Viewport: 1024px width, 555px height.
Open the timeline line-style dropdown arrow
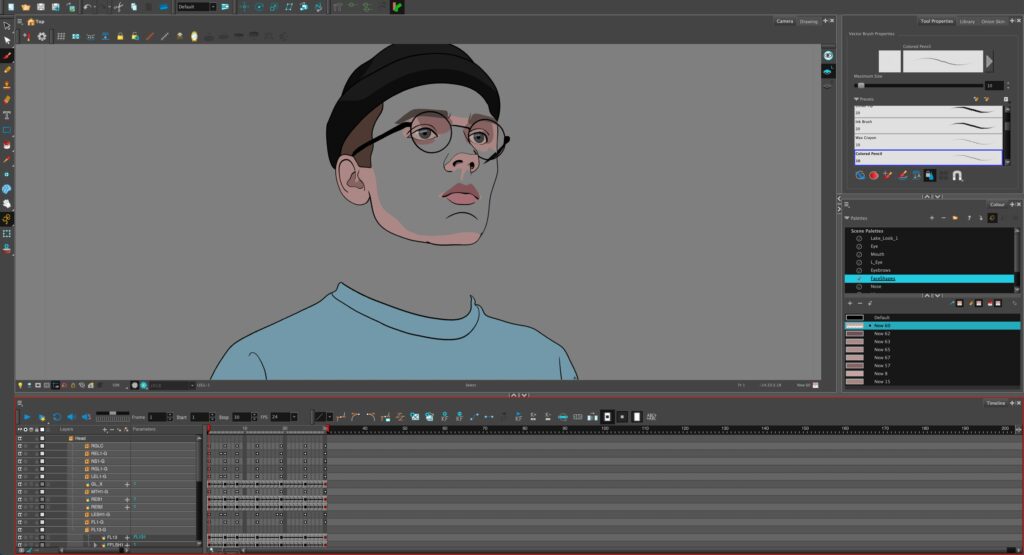coord(330,417)
